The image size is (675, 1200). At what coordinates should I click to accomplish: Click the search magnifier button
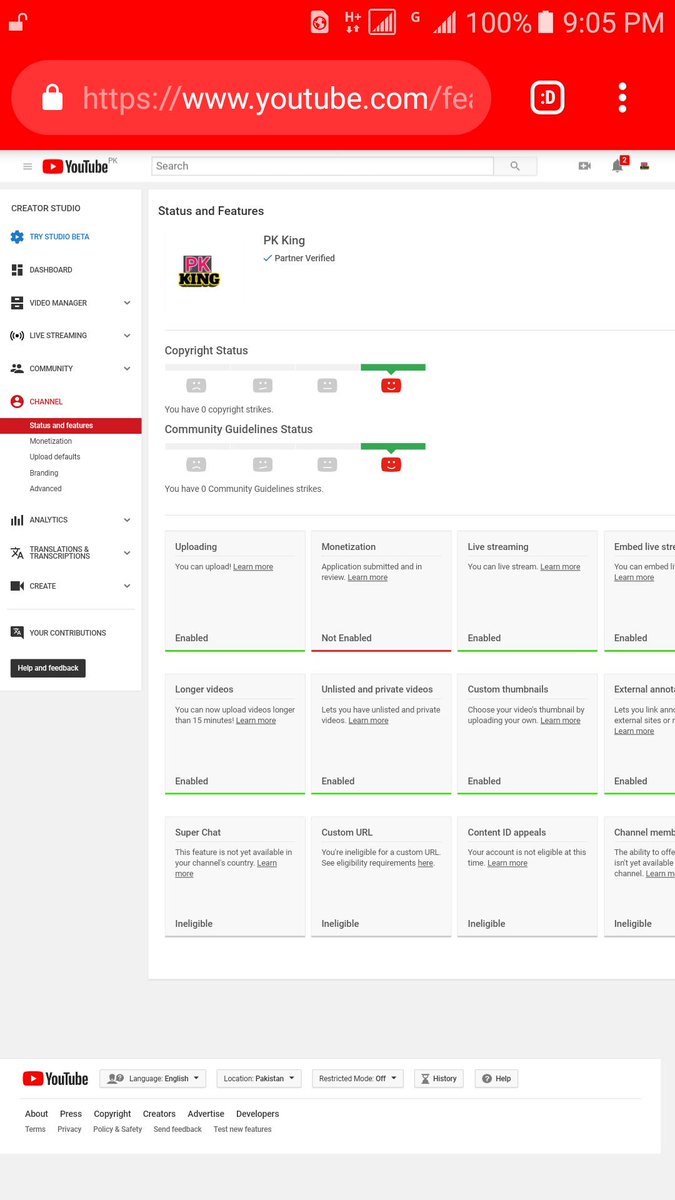coord(515,166)
